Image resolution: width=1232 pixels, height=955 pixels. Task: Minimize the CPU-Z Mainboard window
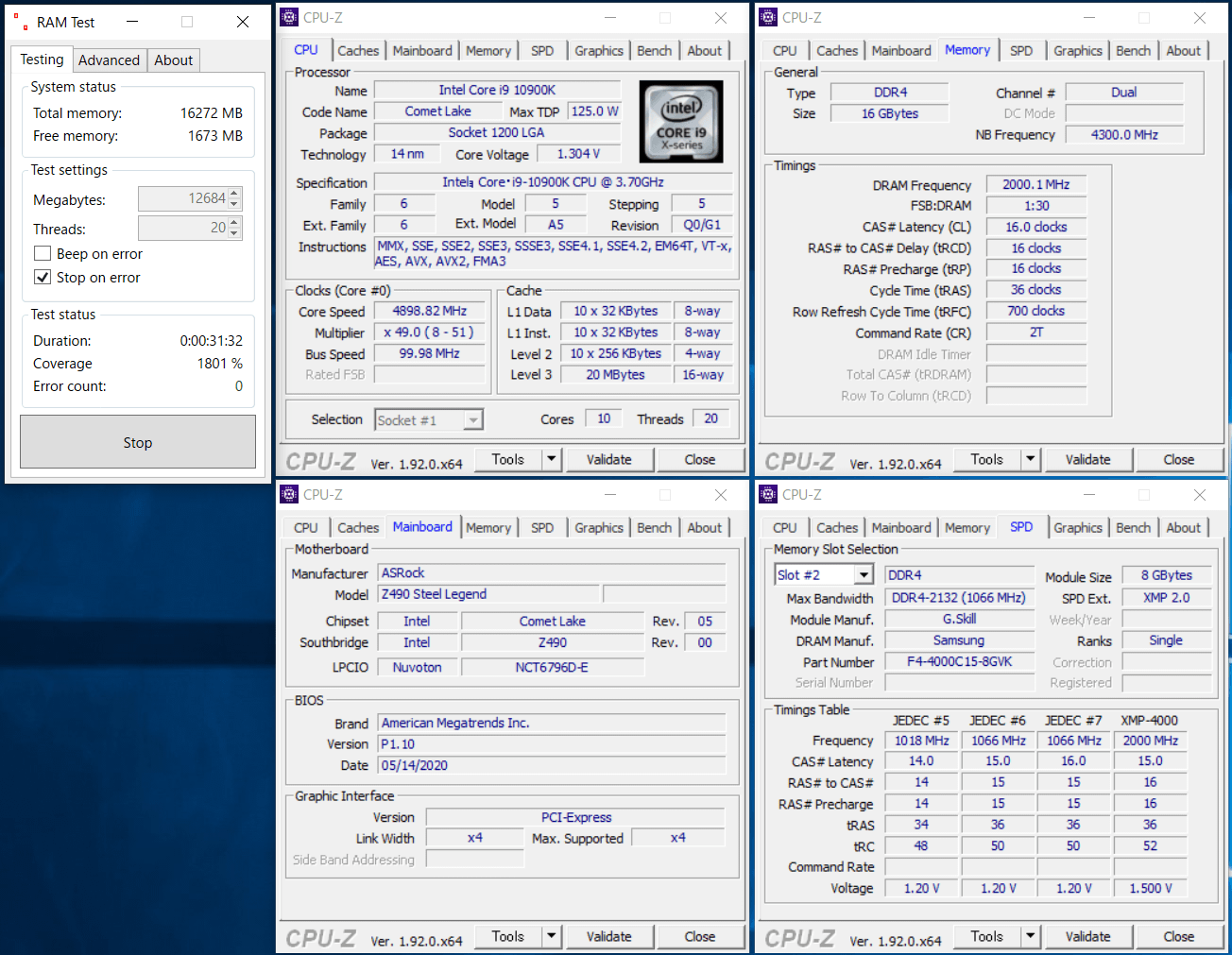pos(610,495)
